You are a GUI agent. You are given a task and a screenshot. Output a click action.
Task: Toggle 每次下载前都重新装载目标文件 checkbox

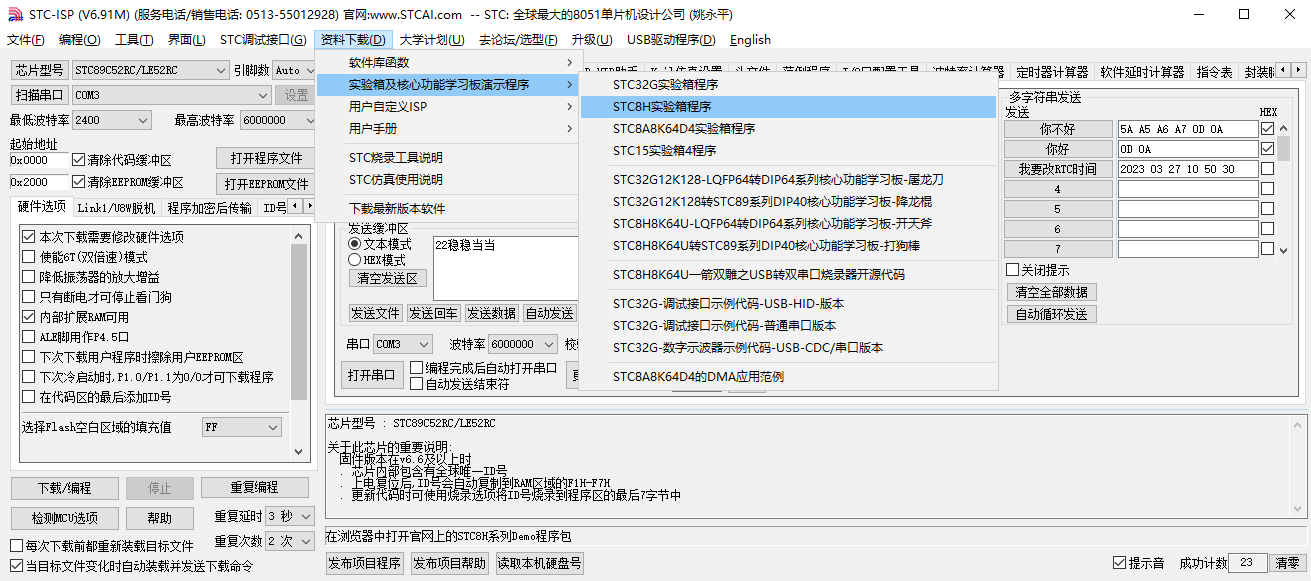tap(15, 546)
